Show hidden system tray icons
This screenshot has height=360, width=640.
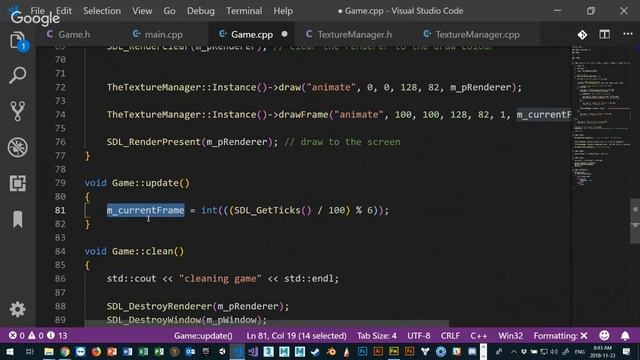point(513,351)
